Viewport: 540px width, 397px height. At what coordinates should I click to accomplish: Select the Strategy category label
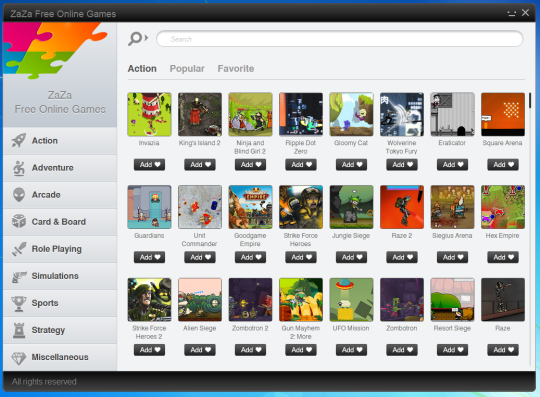(48, 330)
